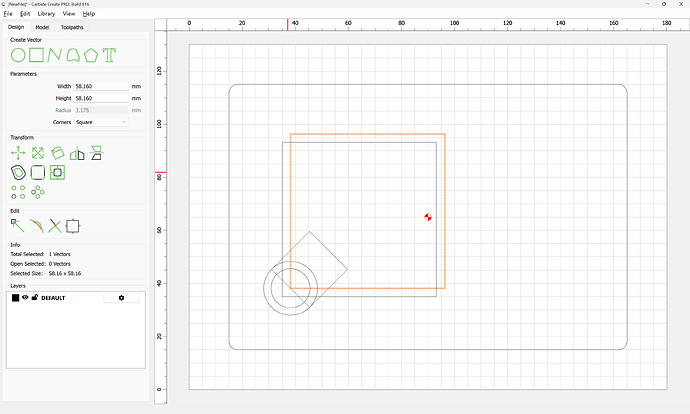The height and width of the screenshot is (414, 690).
Task: Toggle the lock on DEFAULT layer
Action: click(x=35, y=297)
